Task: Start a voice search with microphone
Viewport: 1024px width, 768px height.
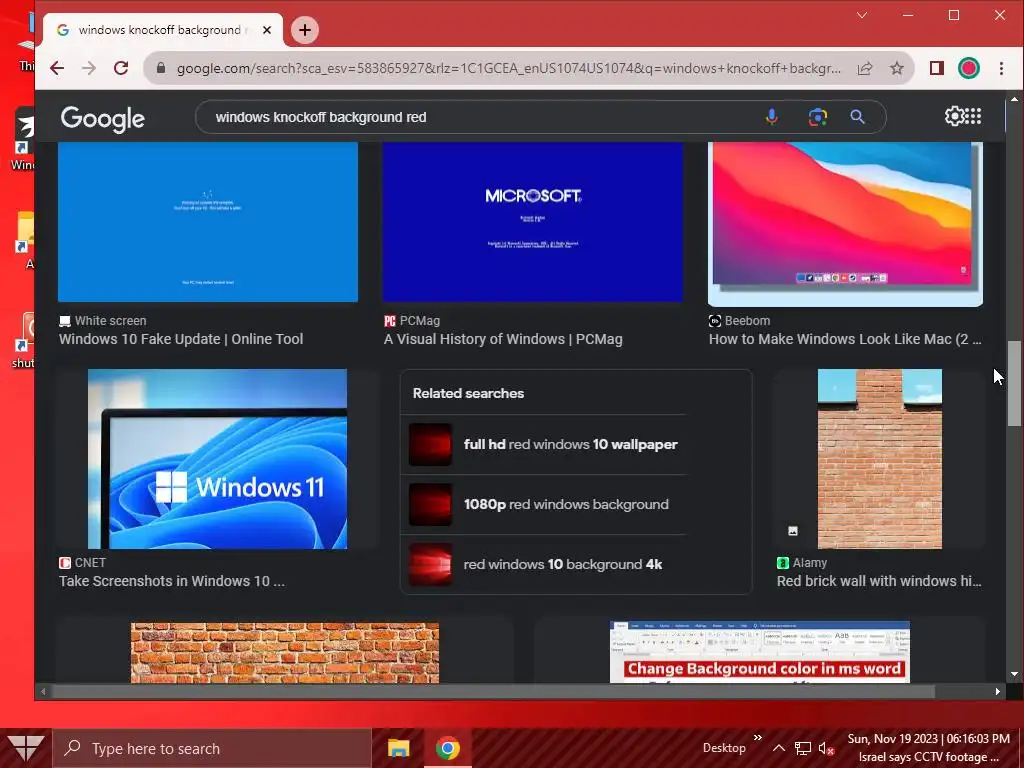Action: point(771,117)
